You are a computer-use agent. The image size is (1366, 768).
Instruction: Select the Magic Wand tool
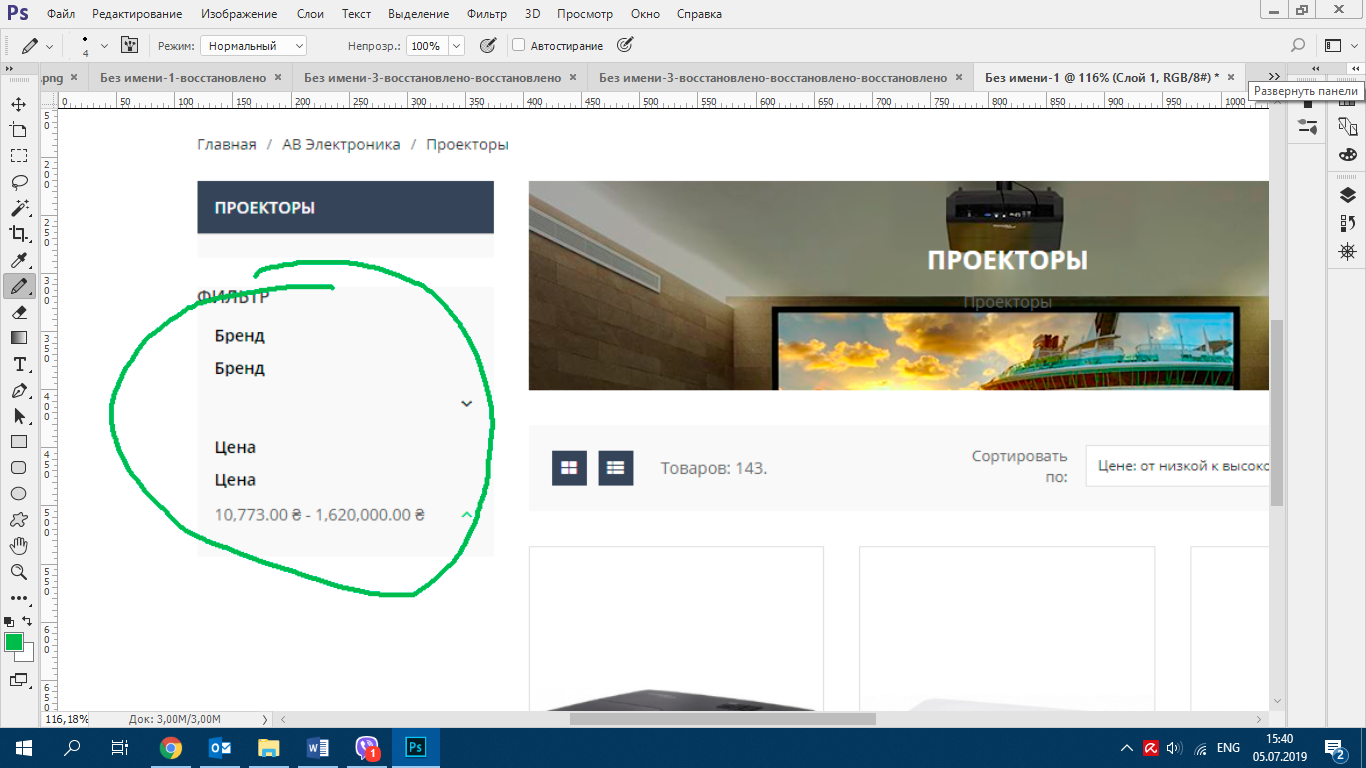point(18,208)
